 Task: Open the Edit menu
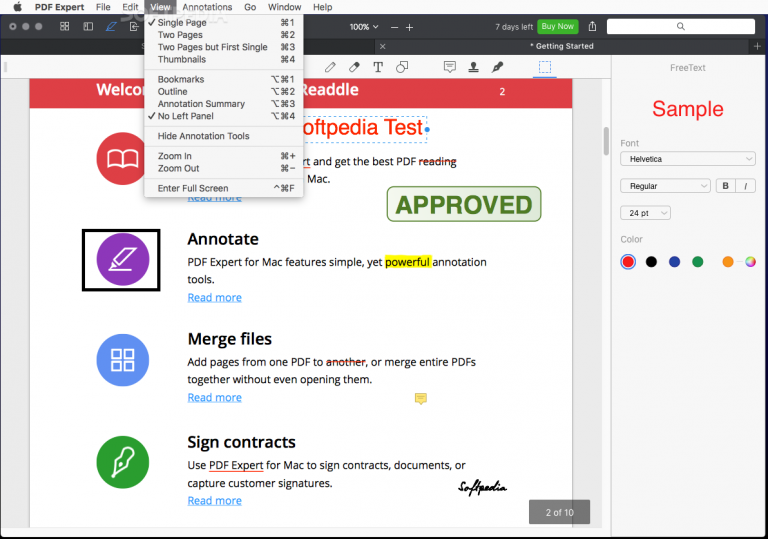[x=130, y=7]
